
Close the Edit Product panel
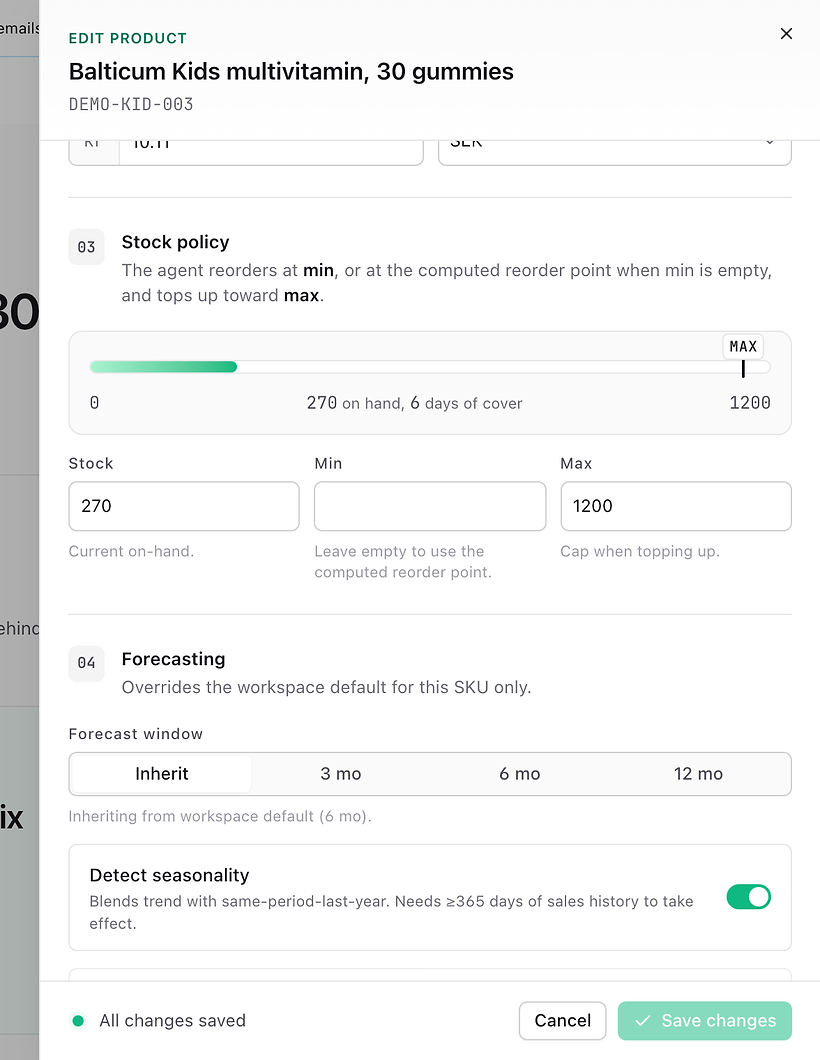786,34
